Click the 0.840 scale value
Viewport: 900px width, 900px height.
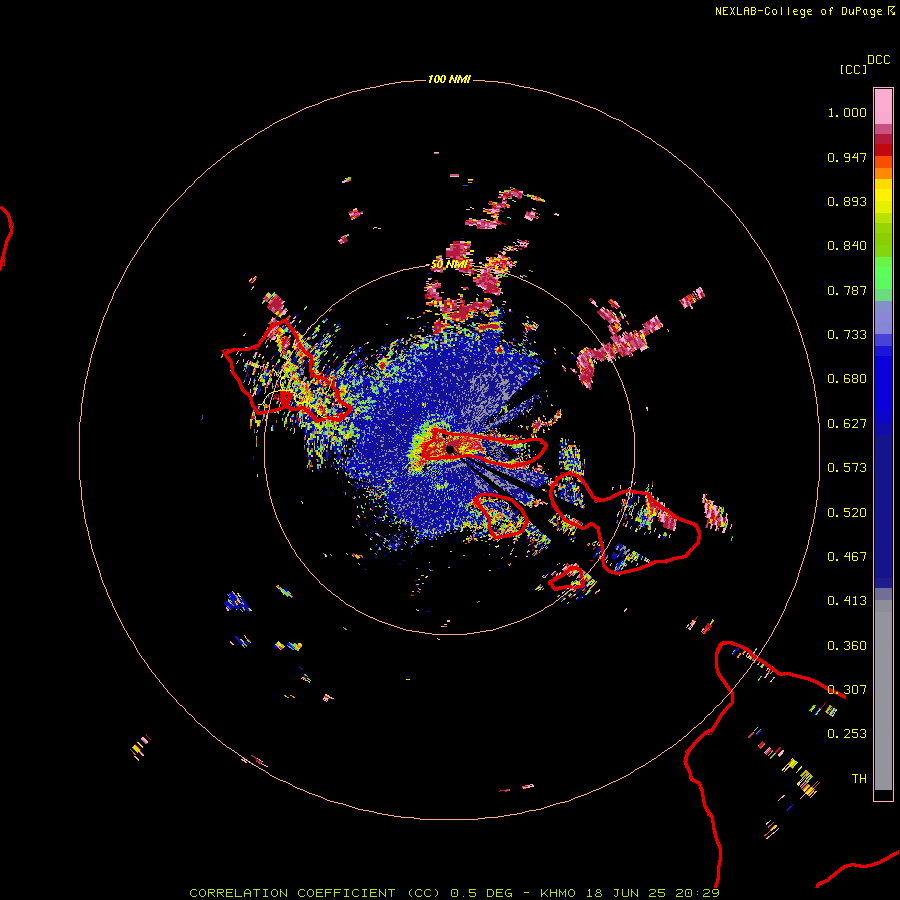tap(847, 246)
